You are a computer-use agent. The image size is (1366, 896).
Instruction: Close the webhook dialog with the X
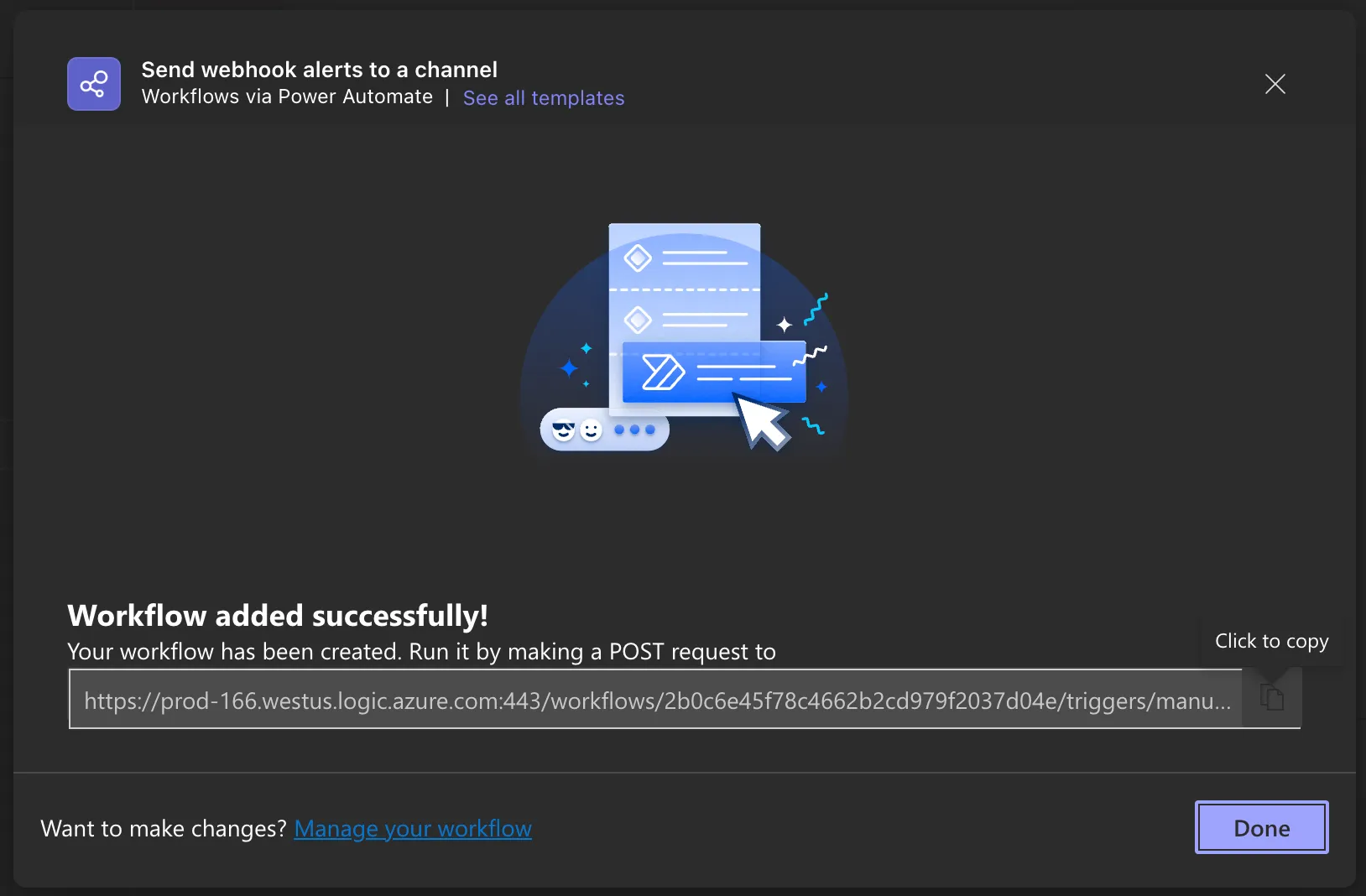point(1275,84)
